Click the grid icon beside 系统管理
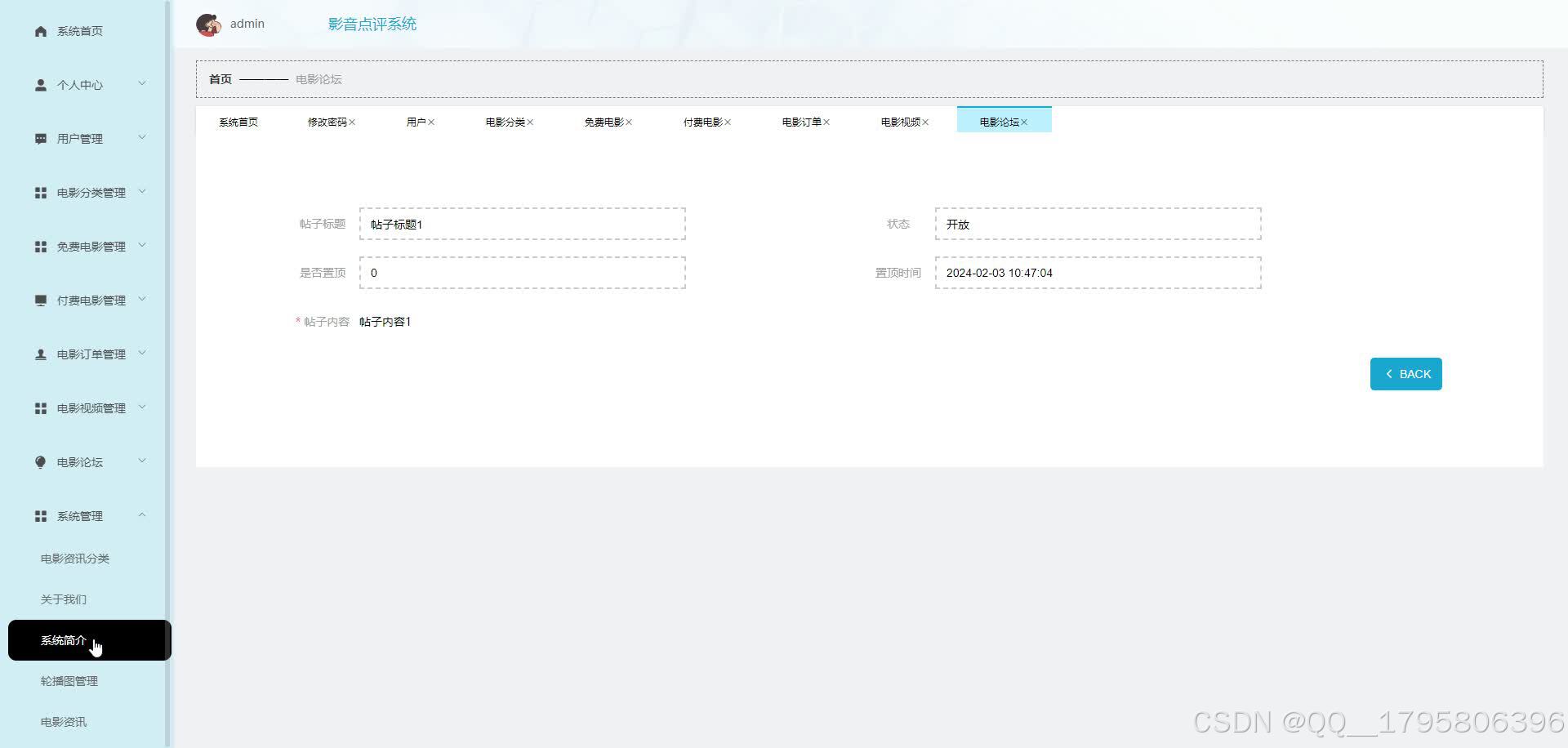This screenshot has height=748, width=1568. pos(41,516)
